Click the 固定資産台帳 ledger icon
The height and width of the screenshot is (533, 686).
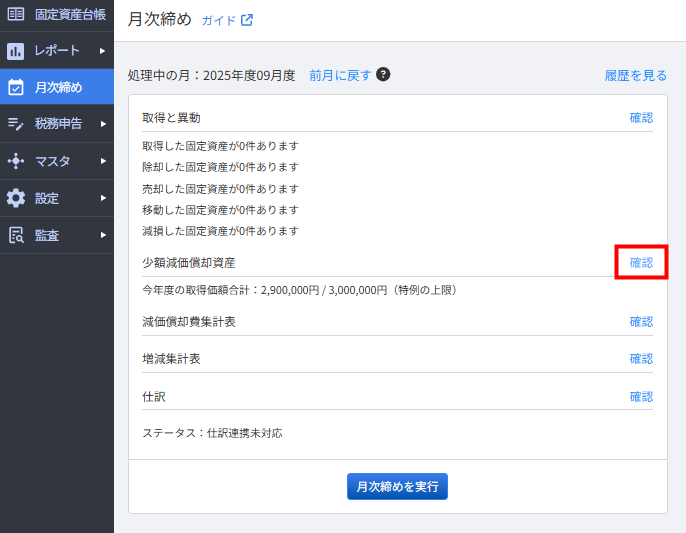pyautogui.click(x=16, y=14)
